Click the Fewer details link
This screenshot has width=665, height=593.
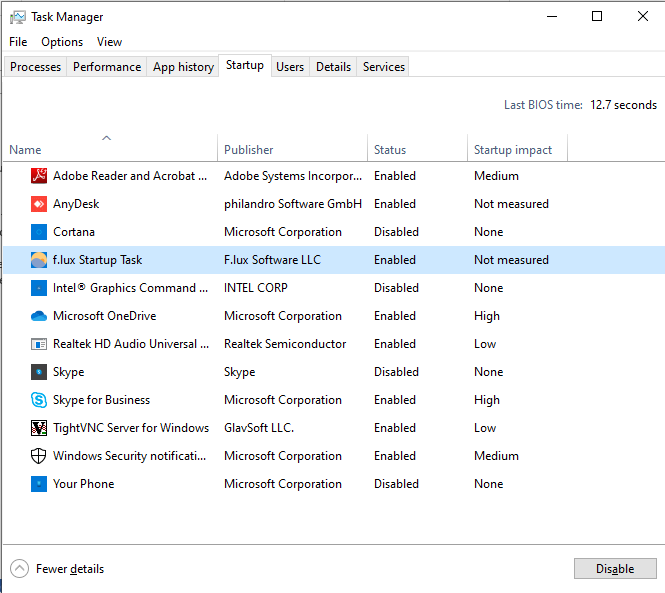click(x=70, y=568)
